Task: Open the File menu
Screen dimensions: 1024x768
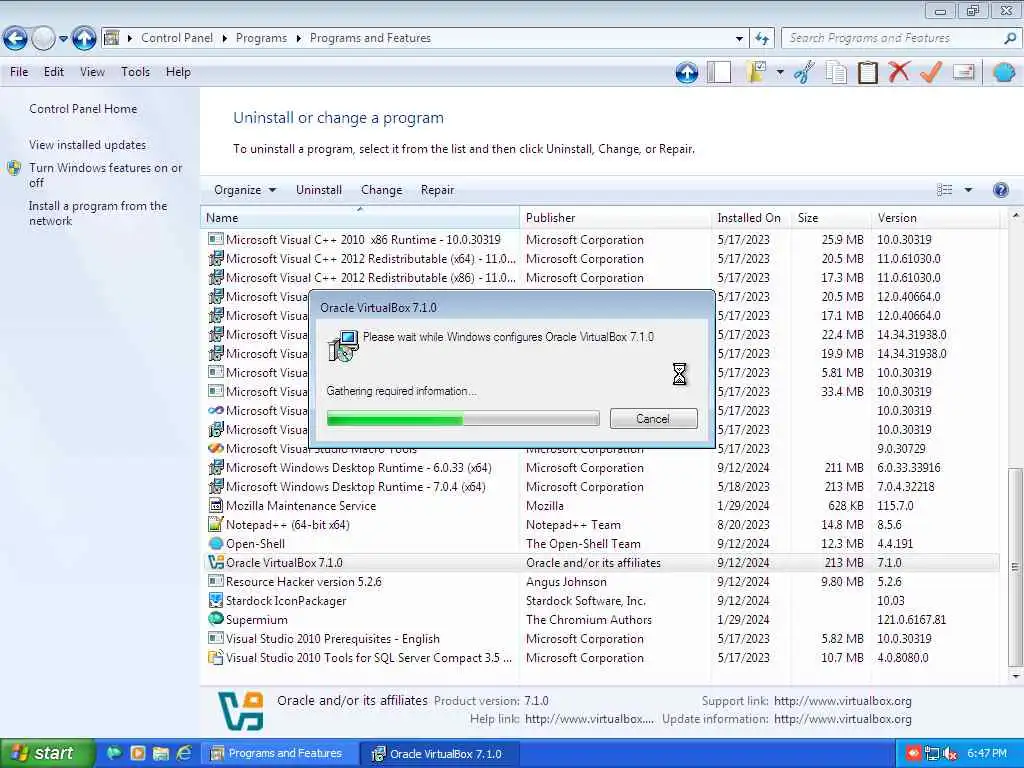Action: pos(19,72)
